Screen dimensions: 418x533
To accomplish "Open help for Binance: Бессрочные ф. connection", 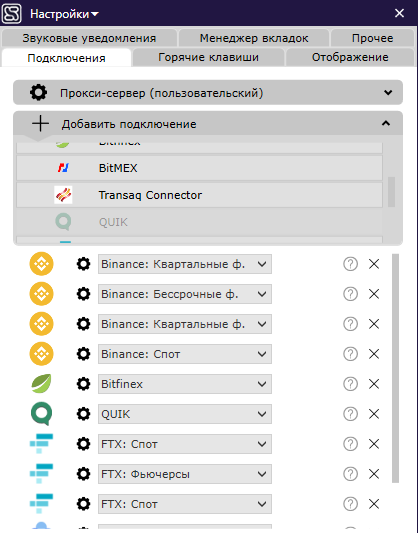I will click(x=350, y=294).
